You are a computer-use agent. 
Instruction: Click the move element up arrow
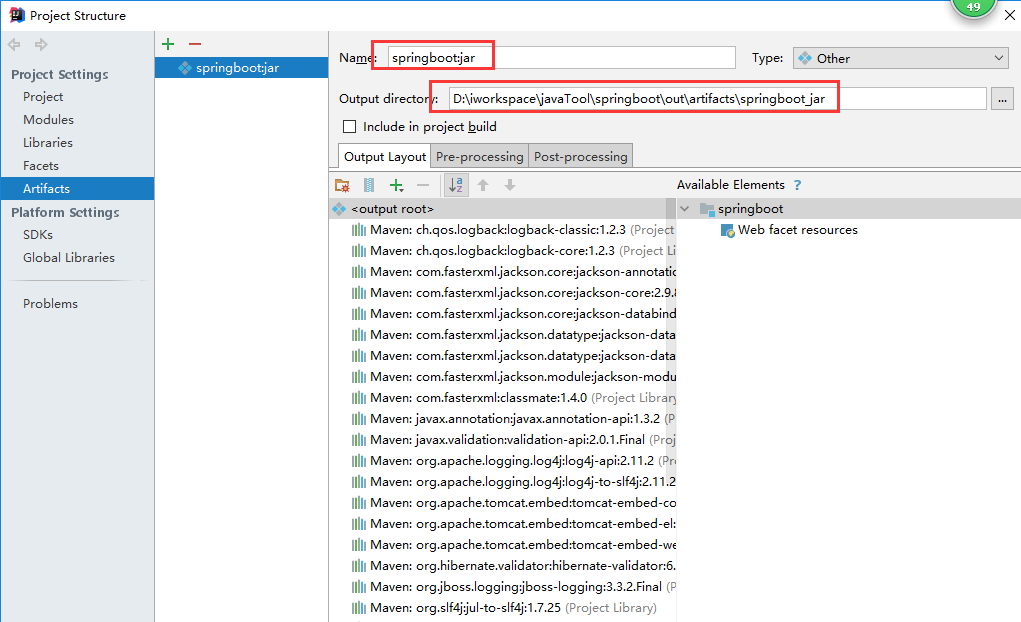(x=483, y=185)
